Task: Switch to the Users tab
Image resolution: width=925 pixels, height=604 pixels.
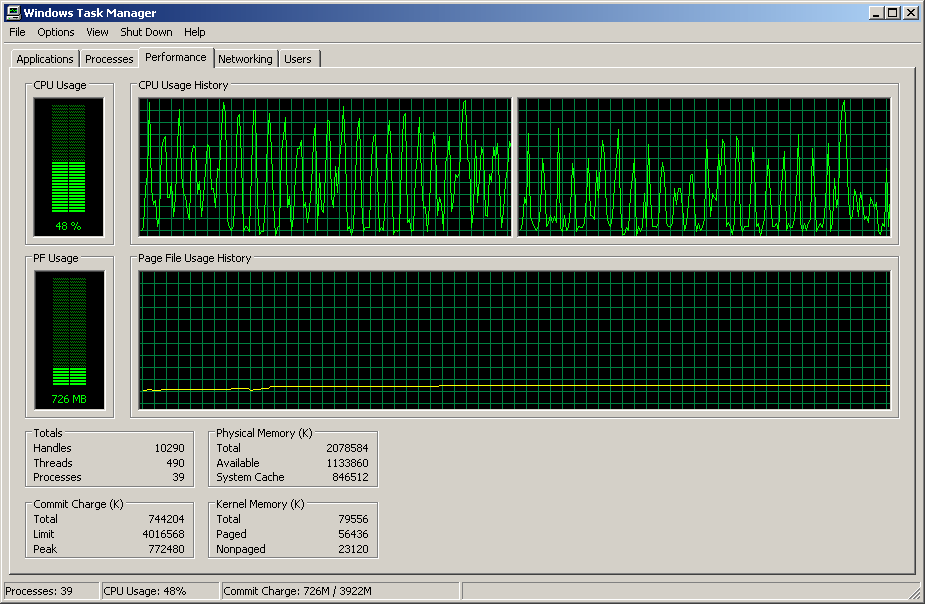Action: click(x=298, y=59)
